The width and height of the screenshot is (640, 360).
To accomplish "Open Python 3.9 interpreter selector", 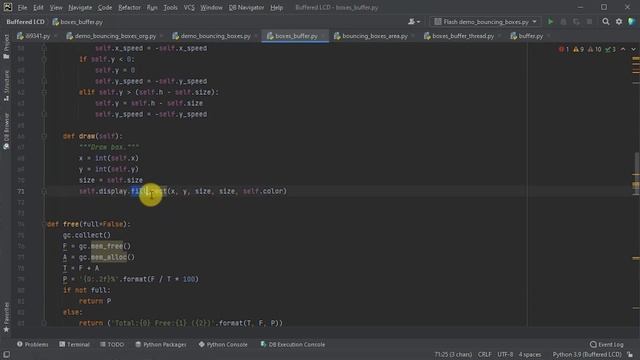I will tap(587, 354).
